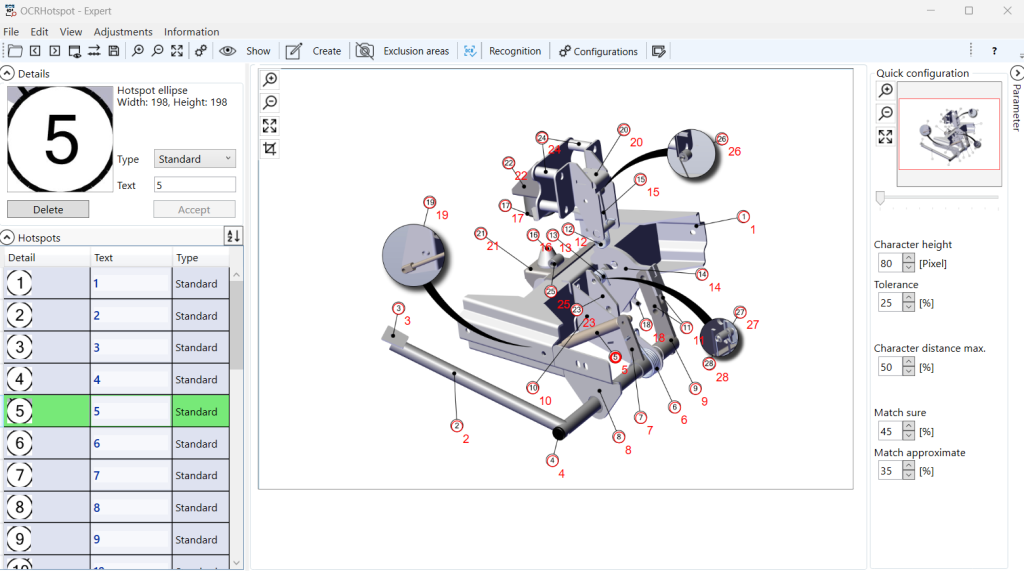Open the Information menu

click(191, 32)
